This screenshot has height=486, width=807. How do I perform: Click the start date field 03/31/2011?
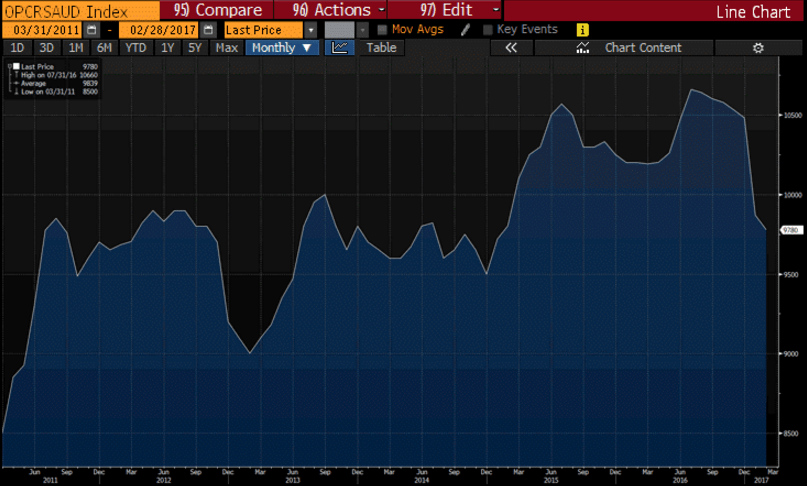(x=42, y=30)
